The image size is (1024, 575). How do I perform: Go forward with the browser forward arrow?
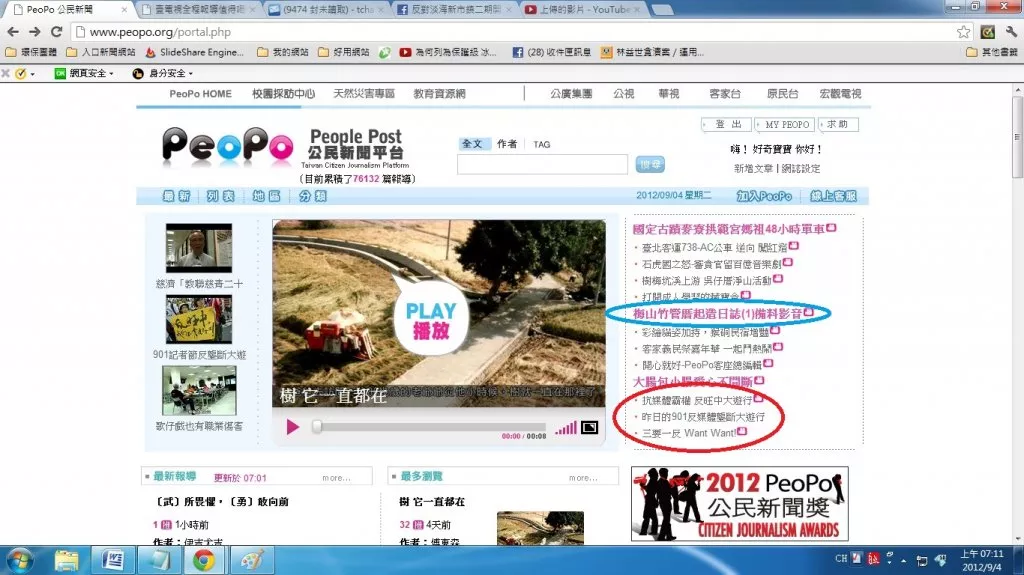[35, 31]
